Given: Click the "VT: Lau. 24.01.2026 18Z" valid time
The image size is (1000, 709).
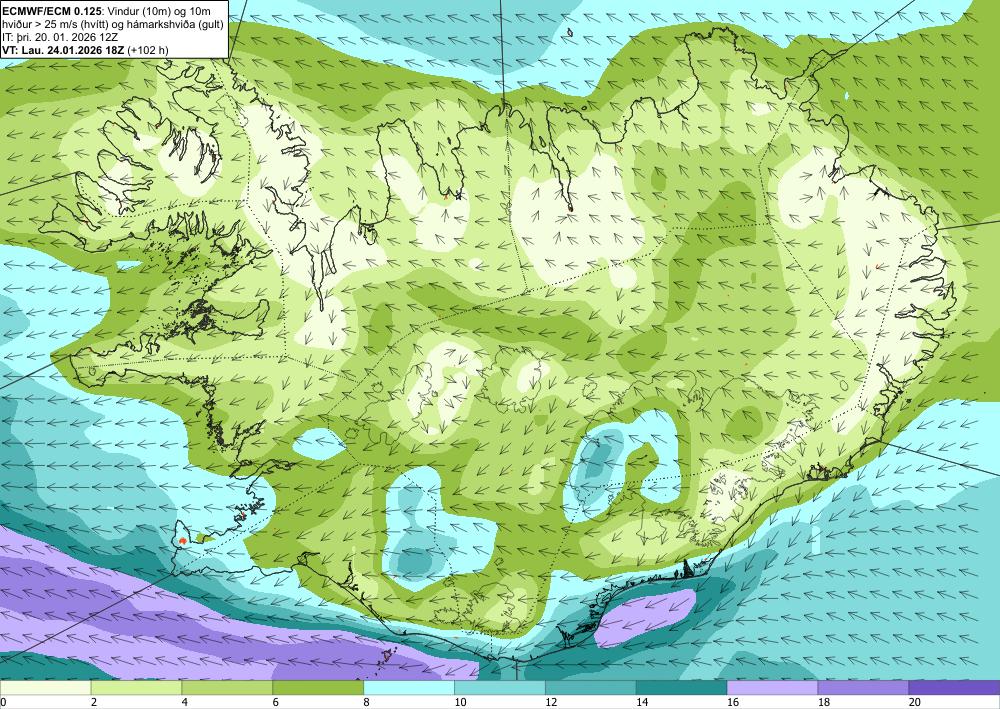Looking at the screenshot, I should click(63, 50).
